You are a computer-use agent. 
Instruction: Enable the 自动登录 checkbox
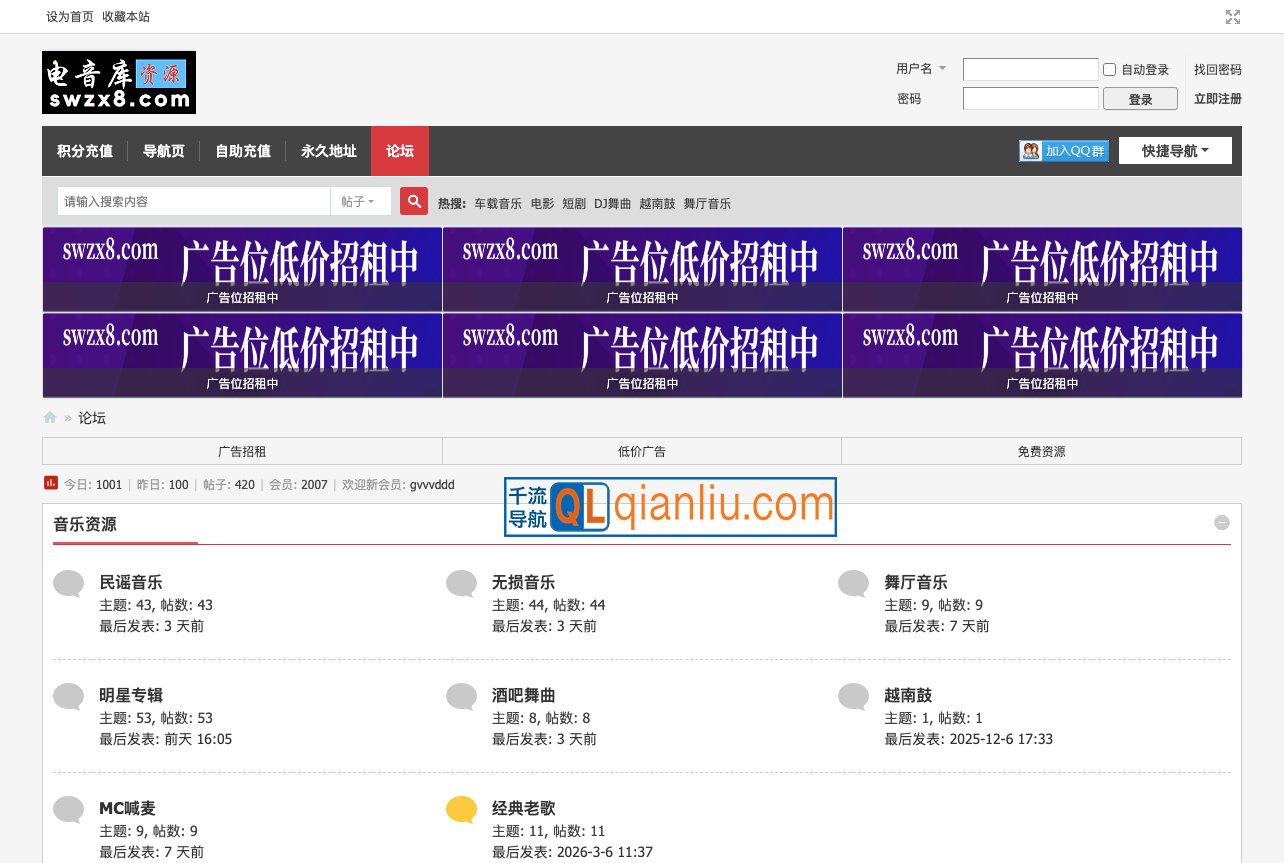[1109, 70]
